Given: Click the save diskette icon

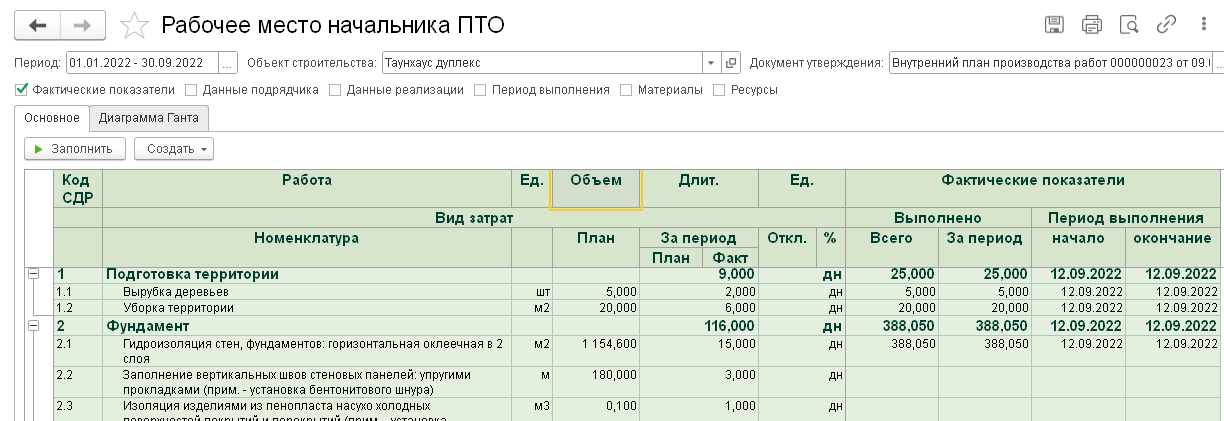Looking at the screenshot, I should click(1054, 25).
